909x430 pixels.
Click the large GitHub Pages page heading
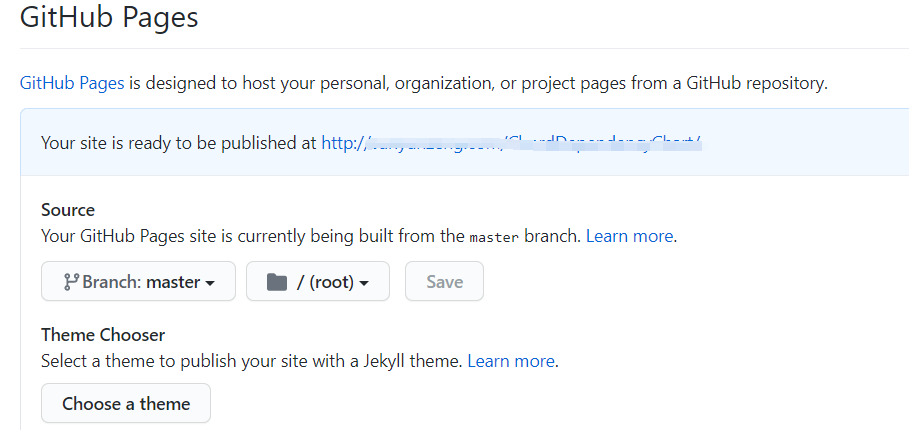coord(109,18)
